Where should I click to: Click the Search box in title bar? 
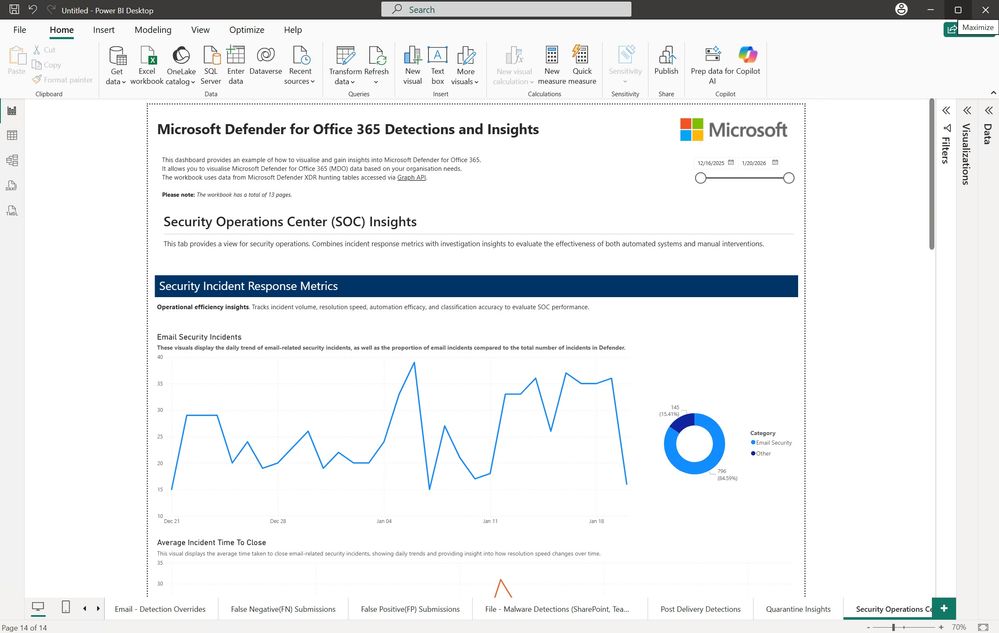click(506, 10)
